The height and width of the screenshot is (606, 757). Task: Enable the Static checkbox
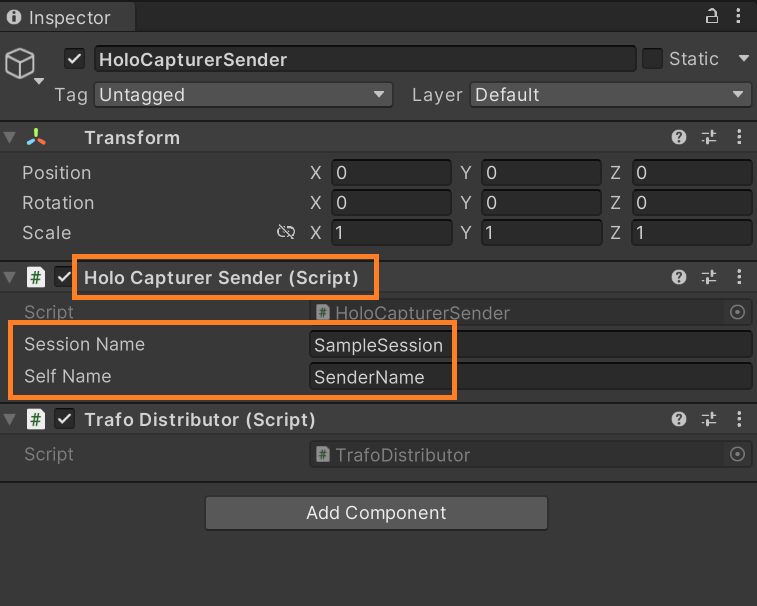pos(652,59)
